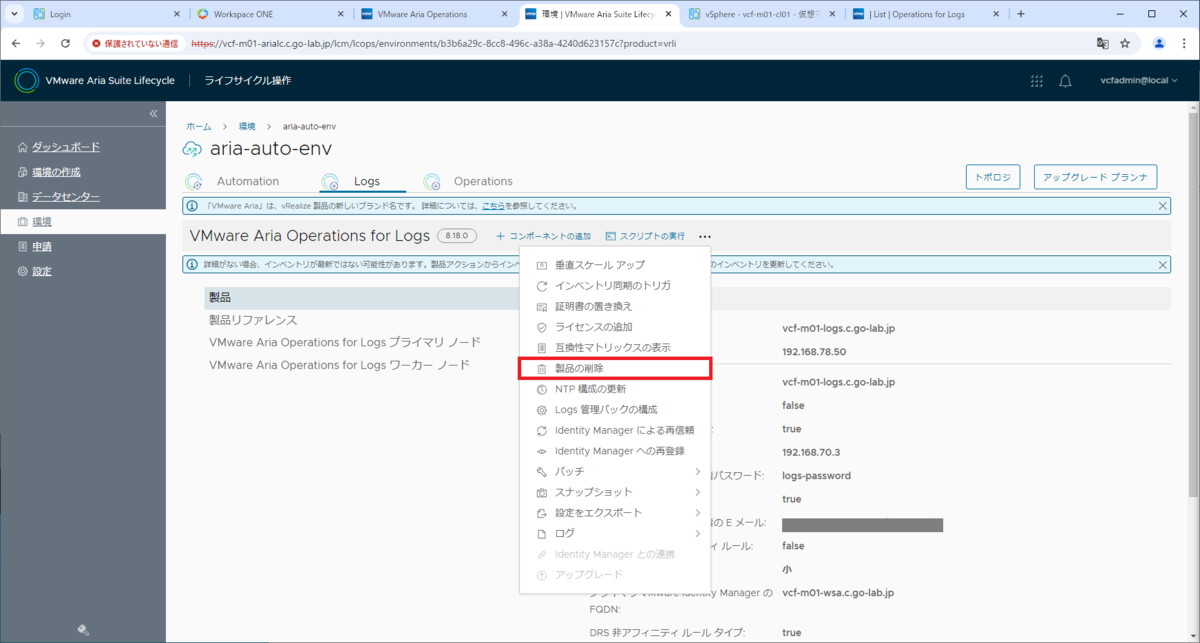The height and width of the screenshot is (643, 1200).
Task: Switch to the Operations for Logs browser tab
Action: (925, 14)
